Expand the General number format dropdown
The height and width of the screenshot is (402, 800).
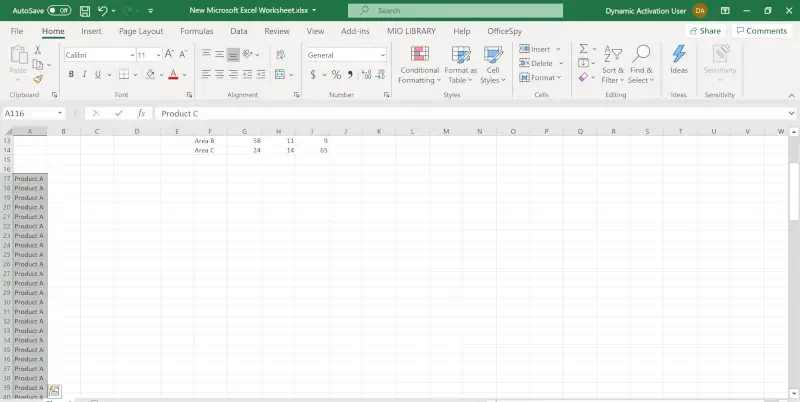click(x=381, y=55)
